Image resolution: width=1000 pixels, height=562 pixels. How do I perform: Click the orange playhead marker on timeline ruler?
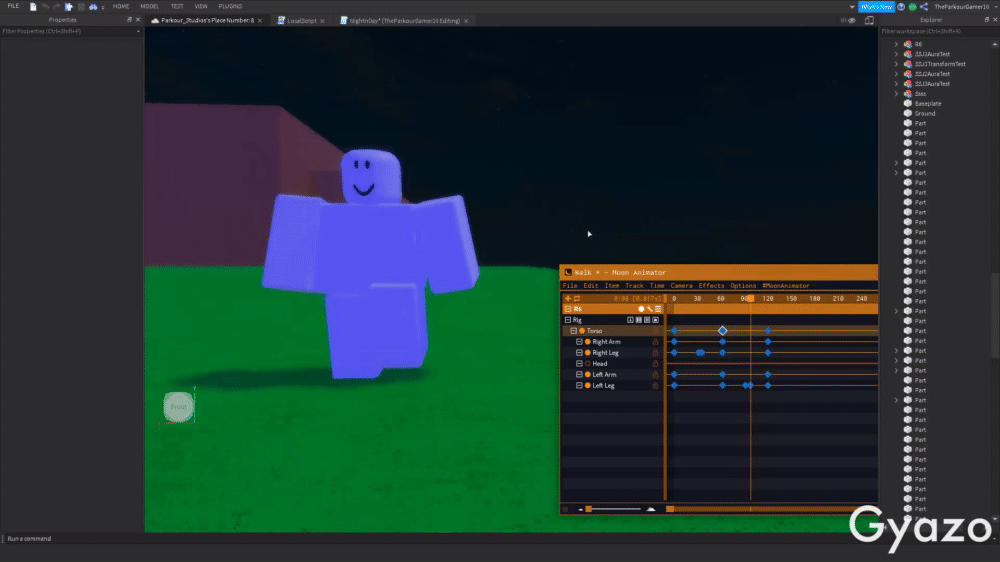(751, 299)
